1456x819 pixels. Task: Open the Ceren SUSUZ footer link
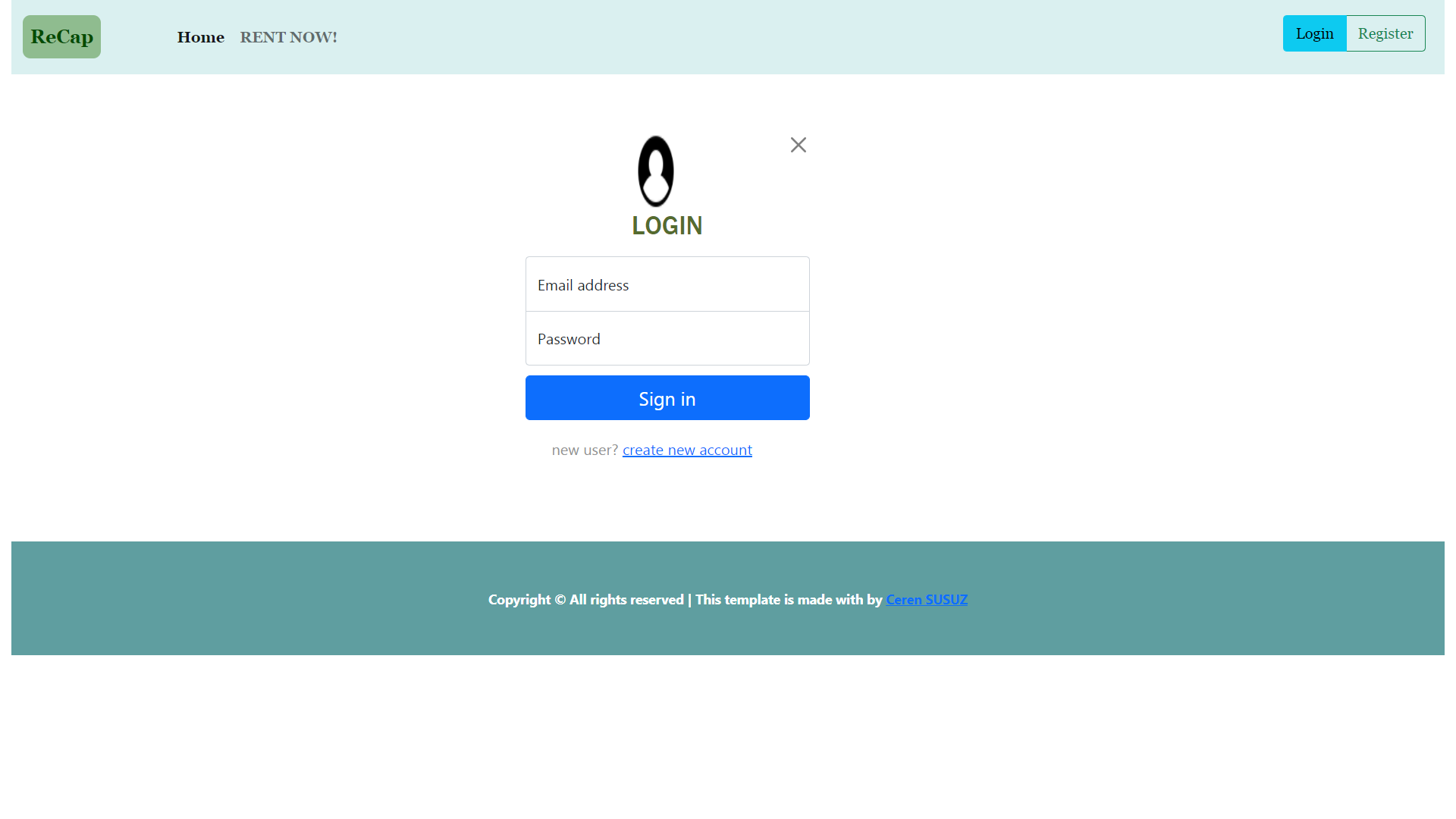click(x=926, y=600)
